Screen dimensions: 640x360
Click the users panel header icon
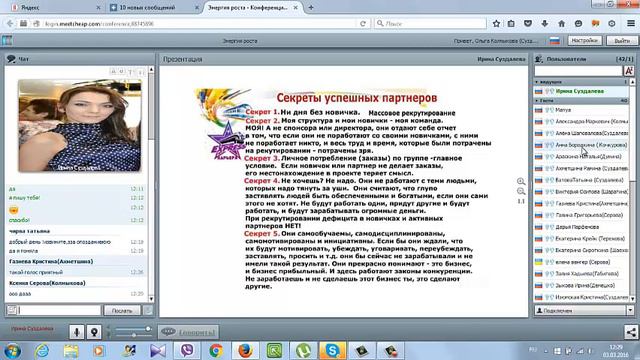tap(539, 59)
